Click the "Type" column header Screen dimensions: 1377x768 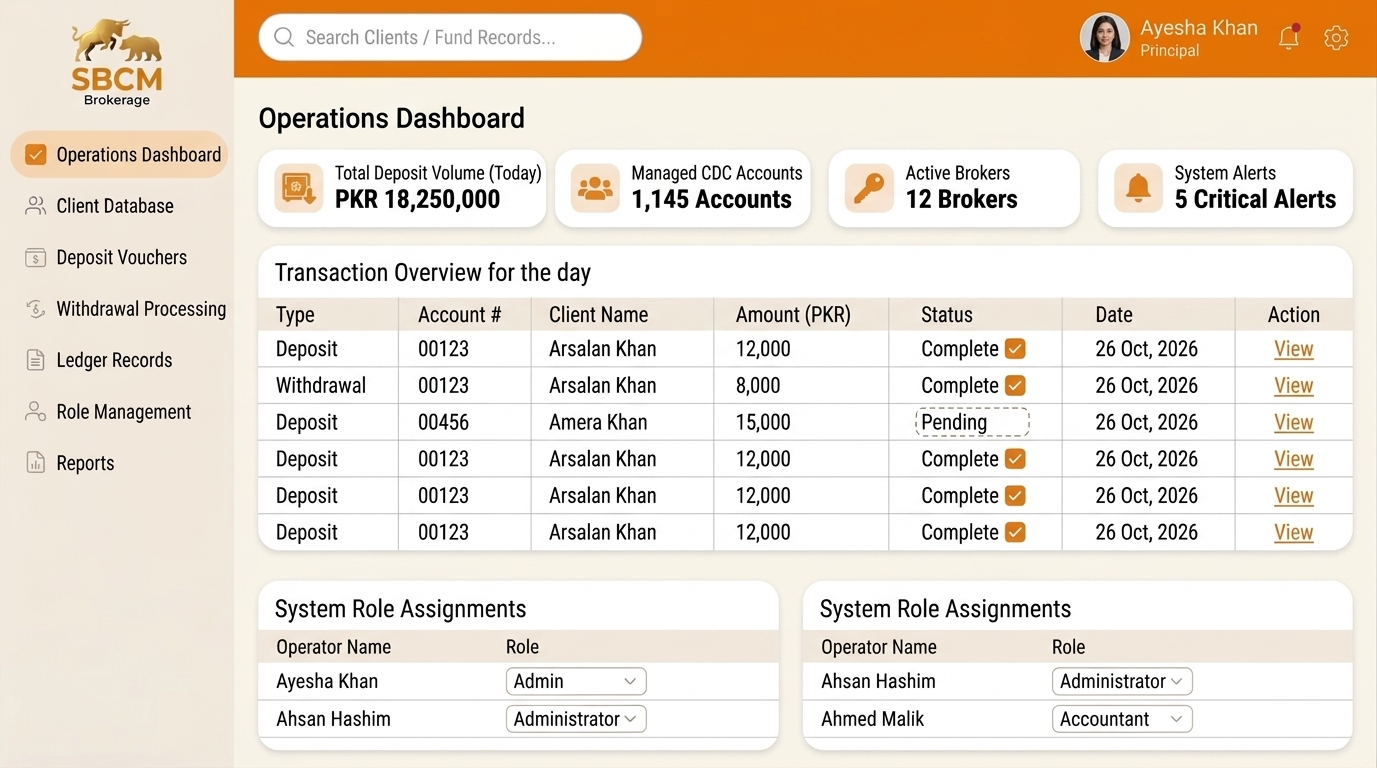(x=295, y=314)
